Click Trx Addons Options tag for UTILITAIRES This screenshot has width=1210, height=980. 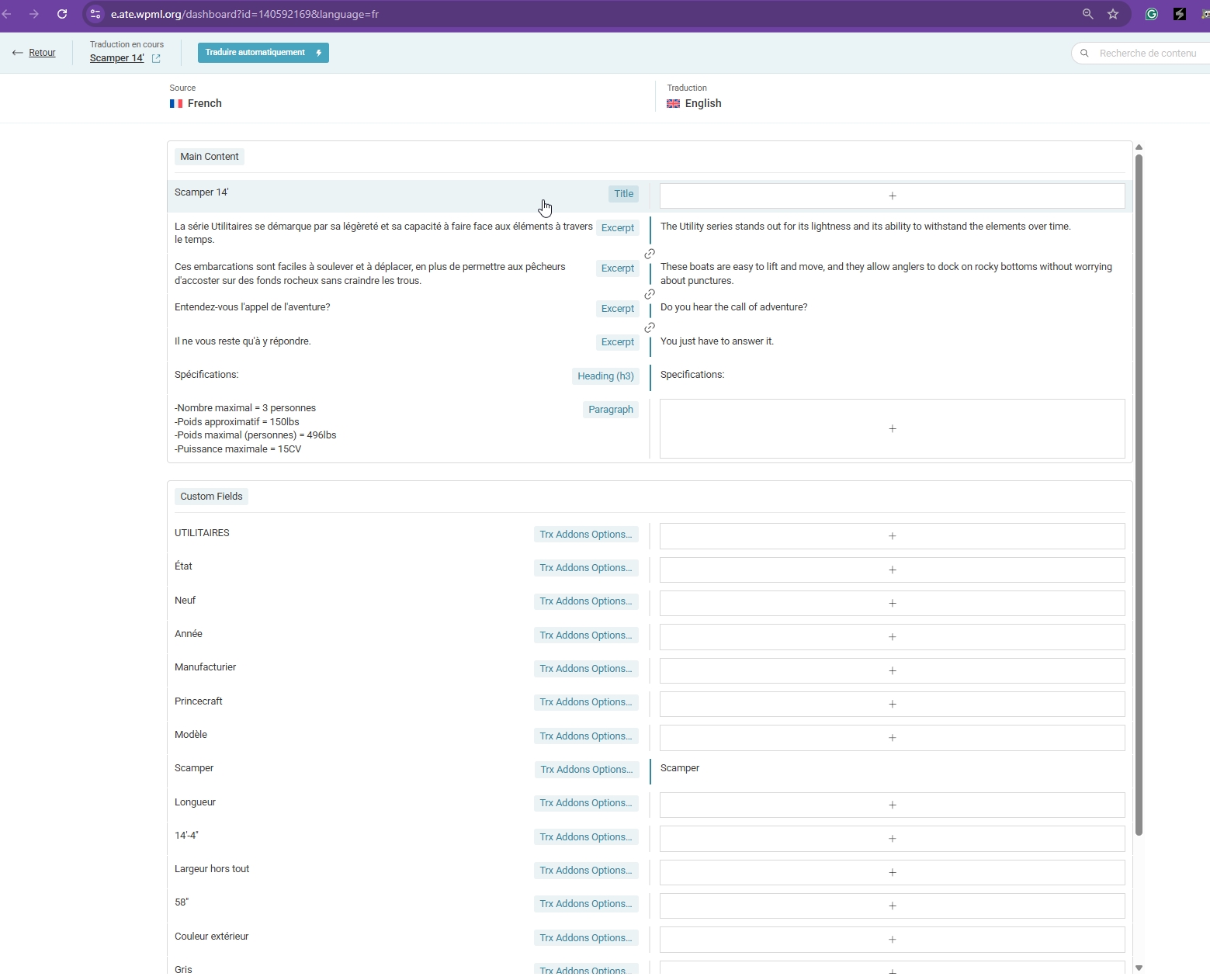(586, 535)
